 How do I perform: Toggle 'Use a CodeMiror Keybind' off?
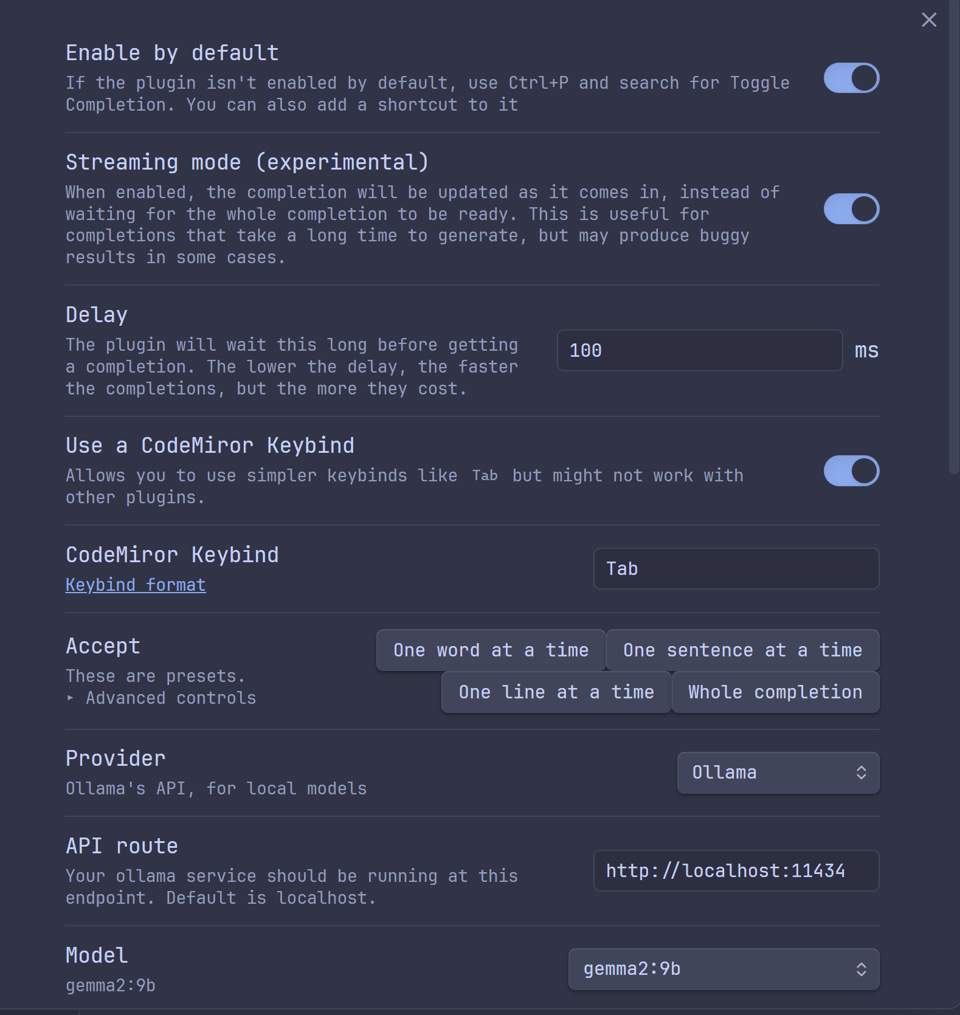pyautogui.click(x=851, y=471)
